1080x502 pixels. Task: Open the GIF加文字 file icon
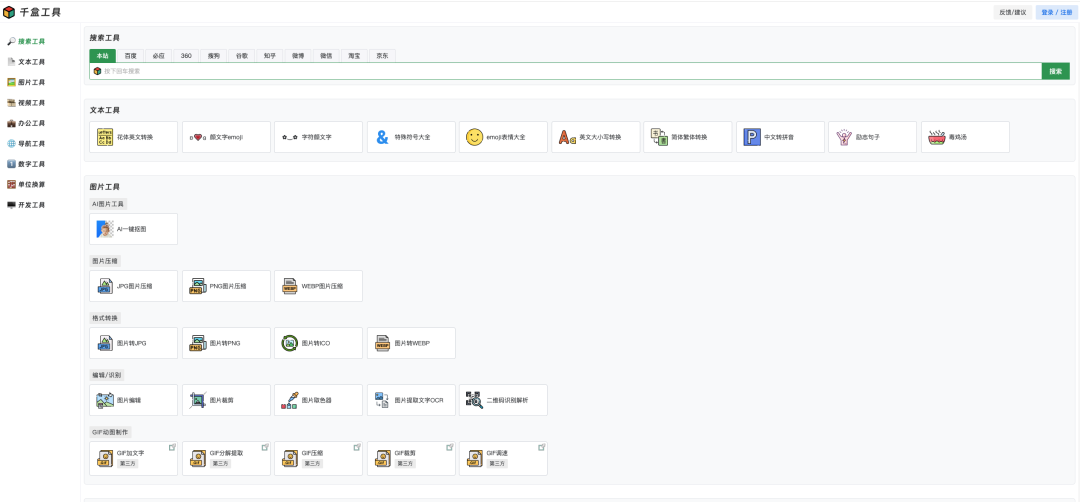point(105,459)
